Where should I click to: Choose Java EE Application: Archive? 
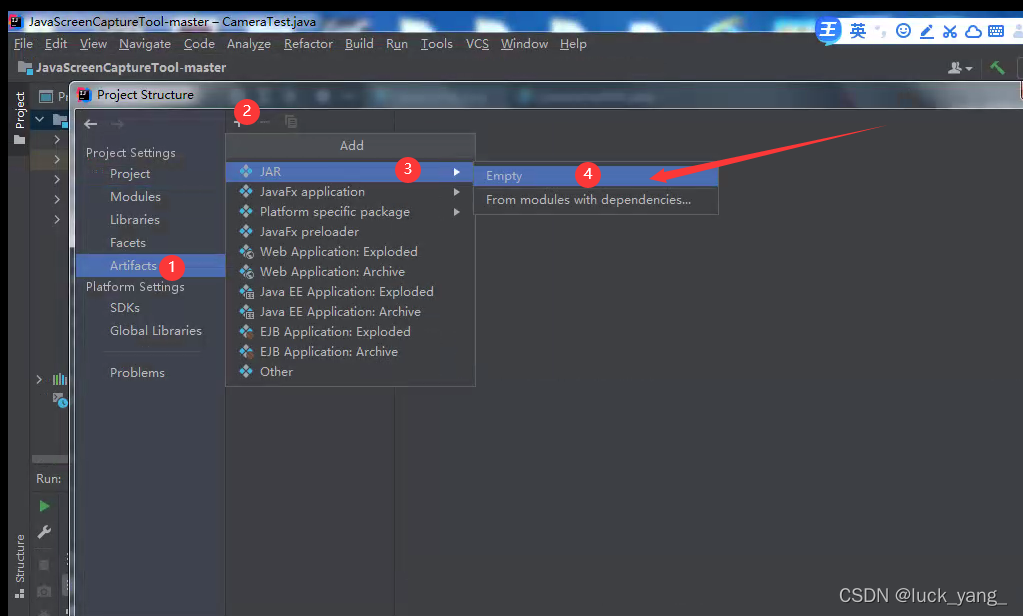pyautogui.click(x=350, y=312)
